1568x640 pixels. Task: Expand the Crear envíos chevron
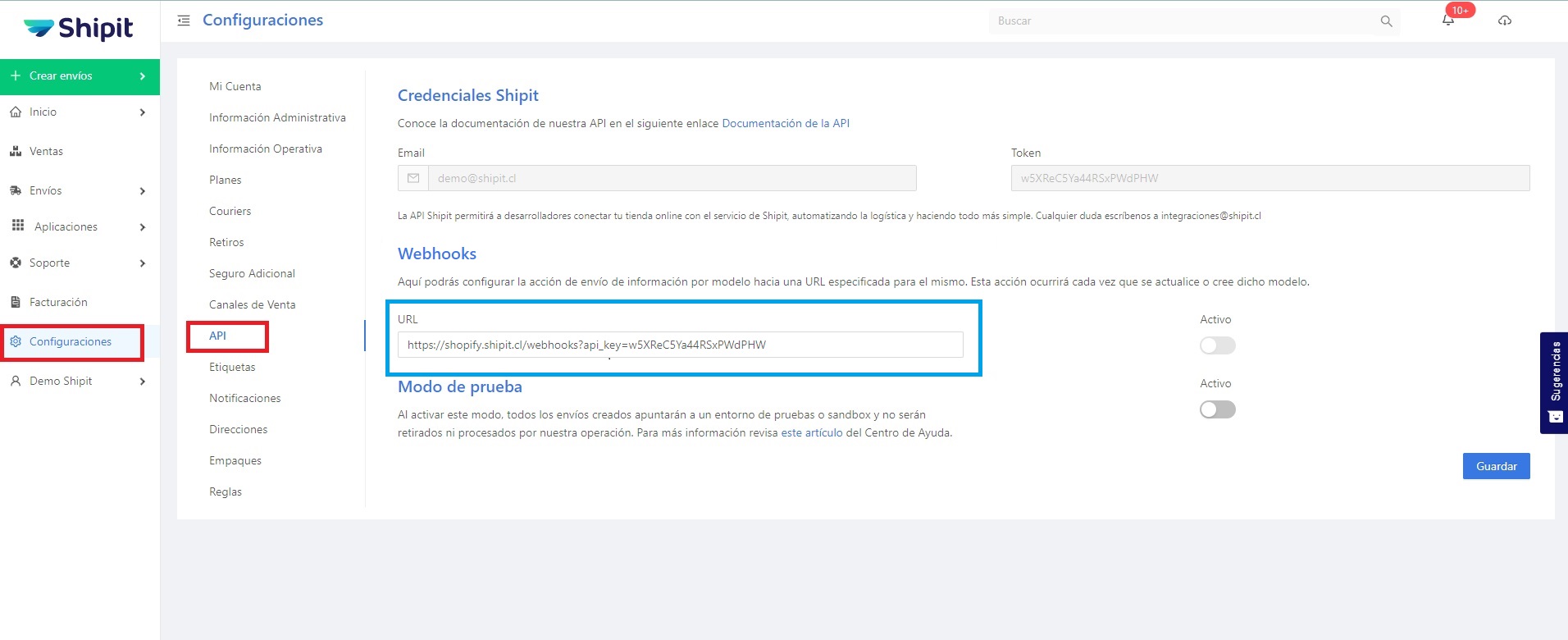click(143, 76)
